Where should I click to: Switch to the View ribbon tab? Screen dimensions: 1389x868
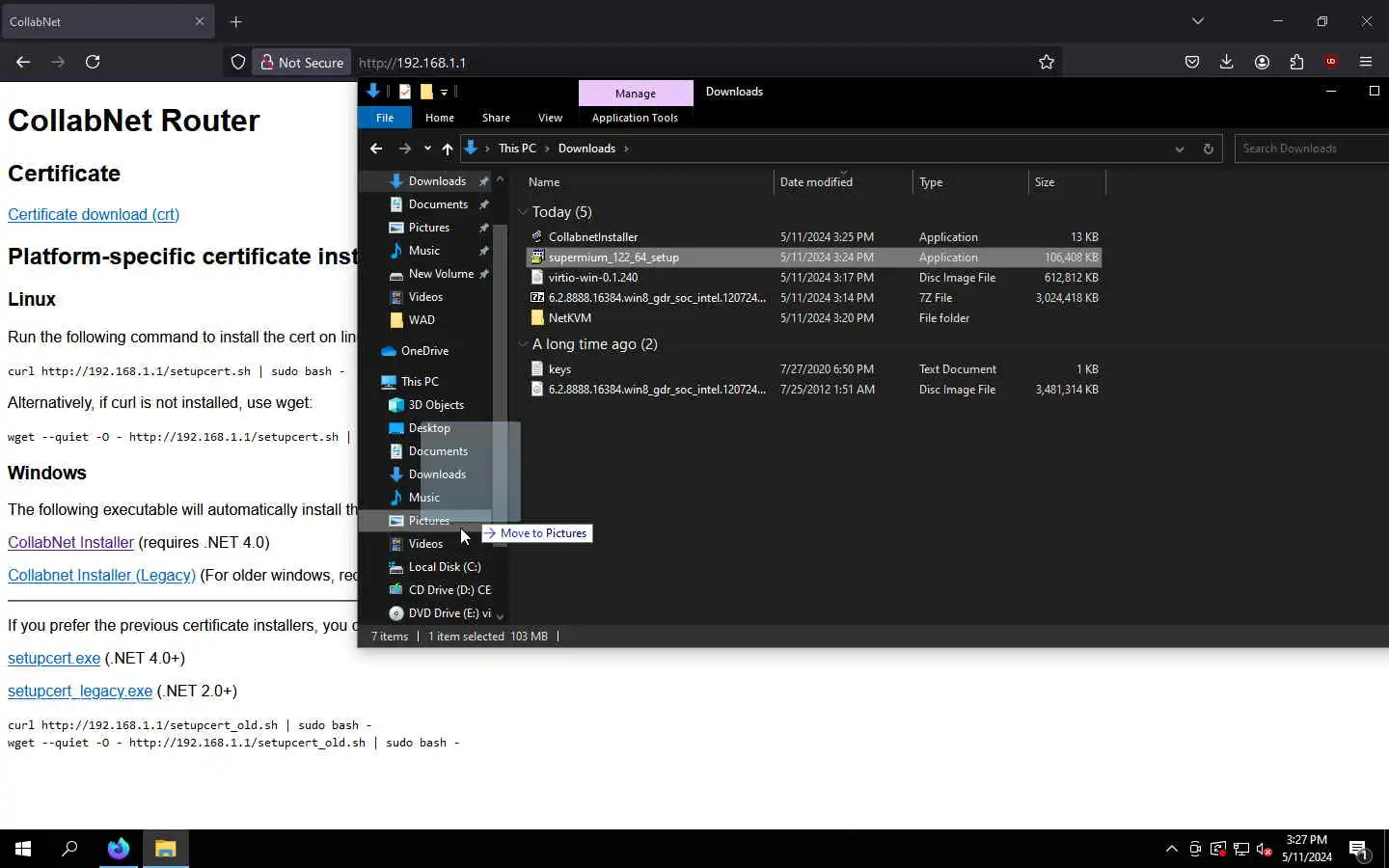(x=550, y=118)
